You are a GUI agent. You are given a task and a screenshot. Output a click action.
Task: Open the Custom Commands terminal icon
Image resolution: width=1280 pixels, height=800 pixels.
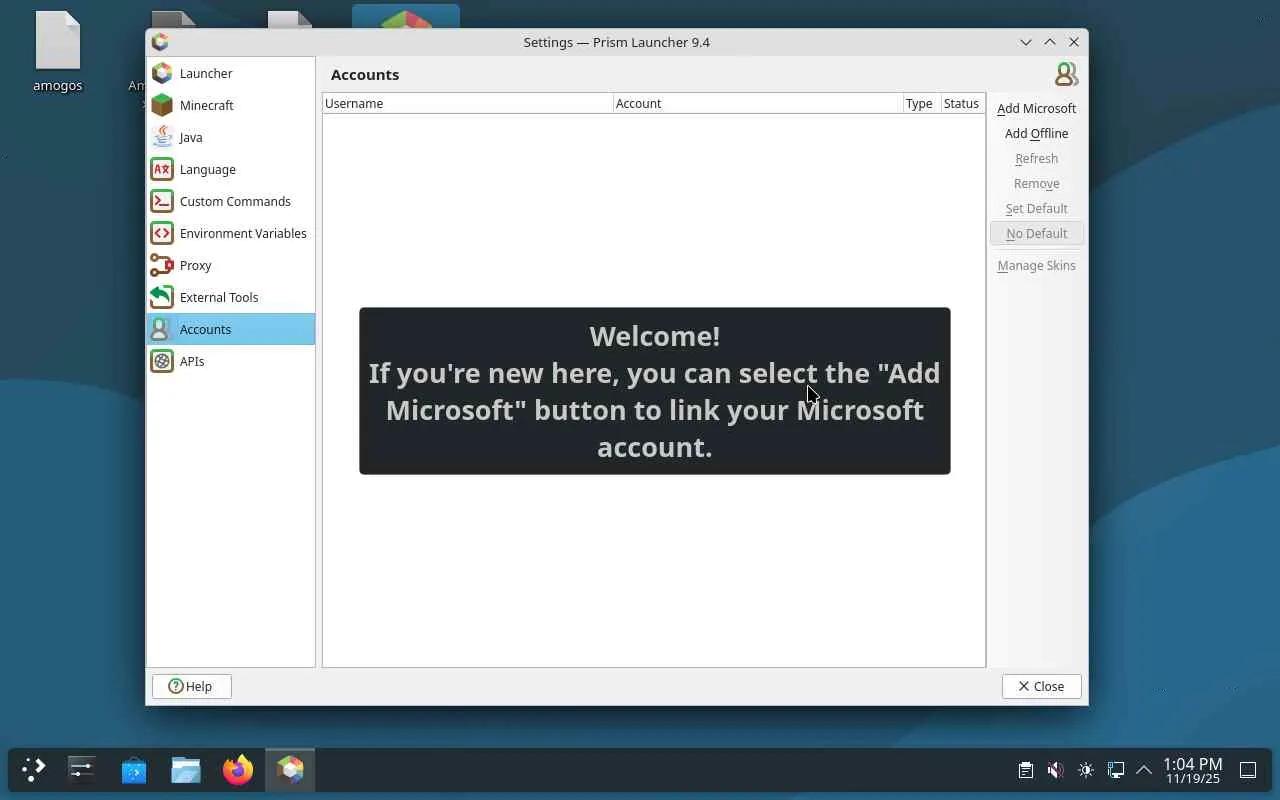coord(162,201)
